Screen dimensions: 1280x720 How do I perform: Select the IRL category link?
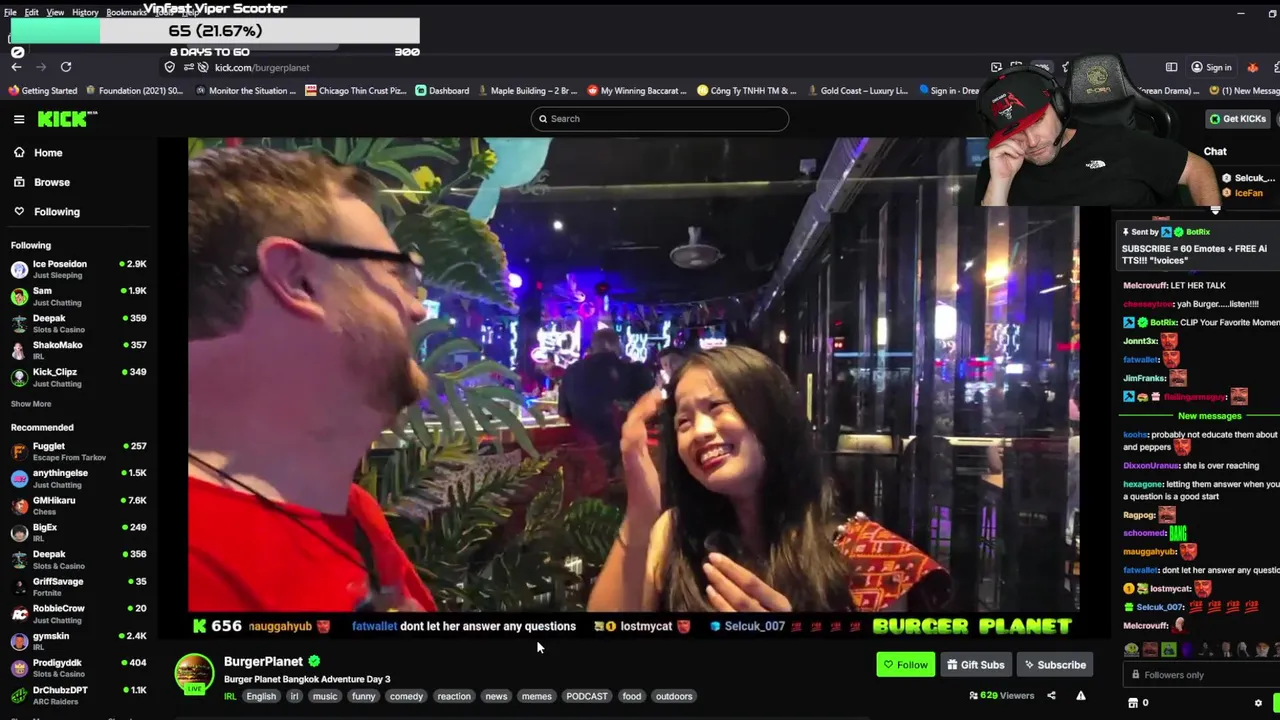[x=230, y=697]
